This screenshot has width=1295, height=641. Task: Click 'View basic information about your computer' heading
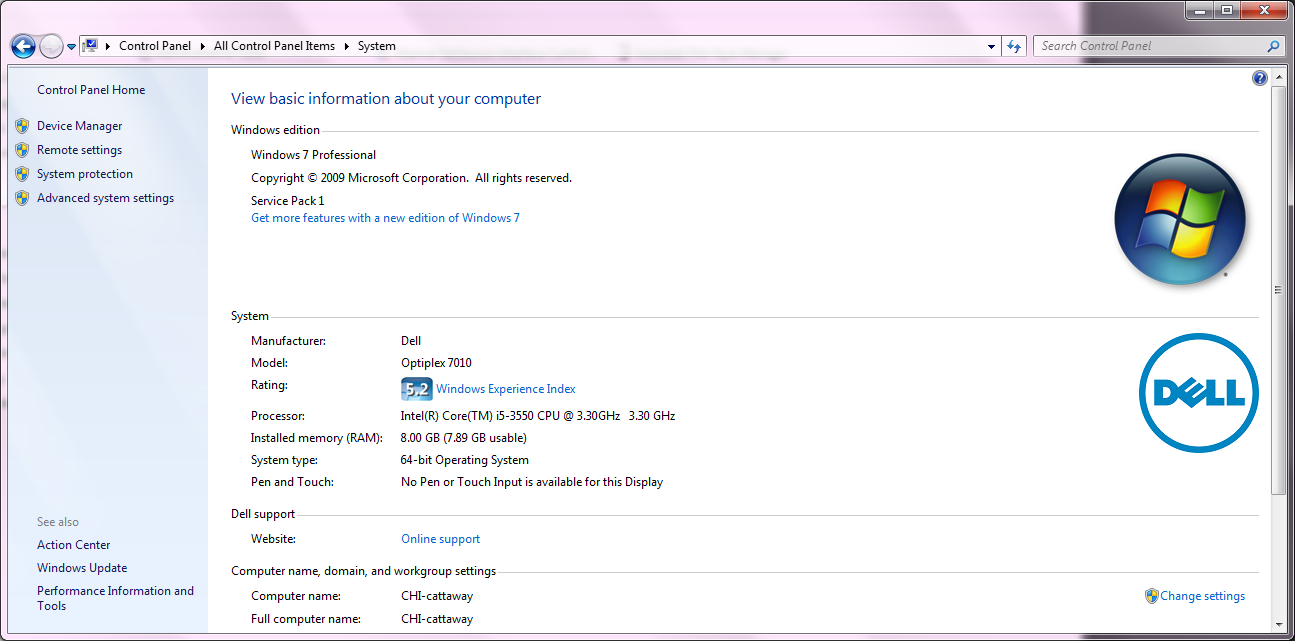386,99
